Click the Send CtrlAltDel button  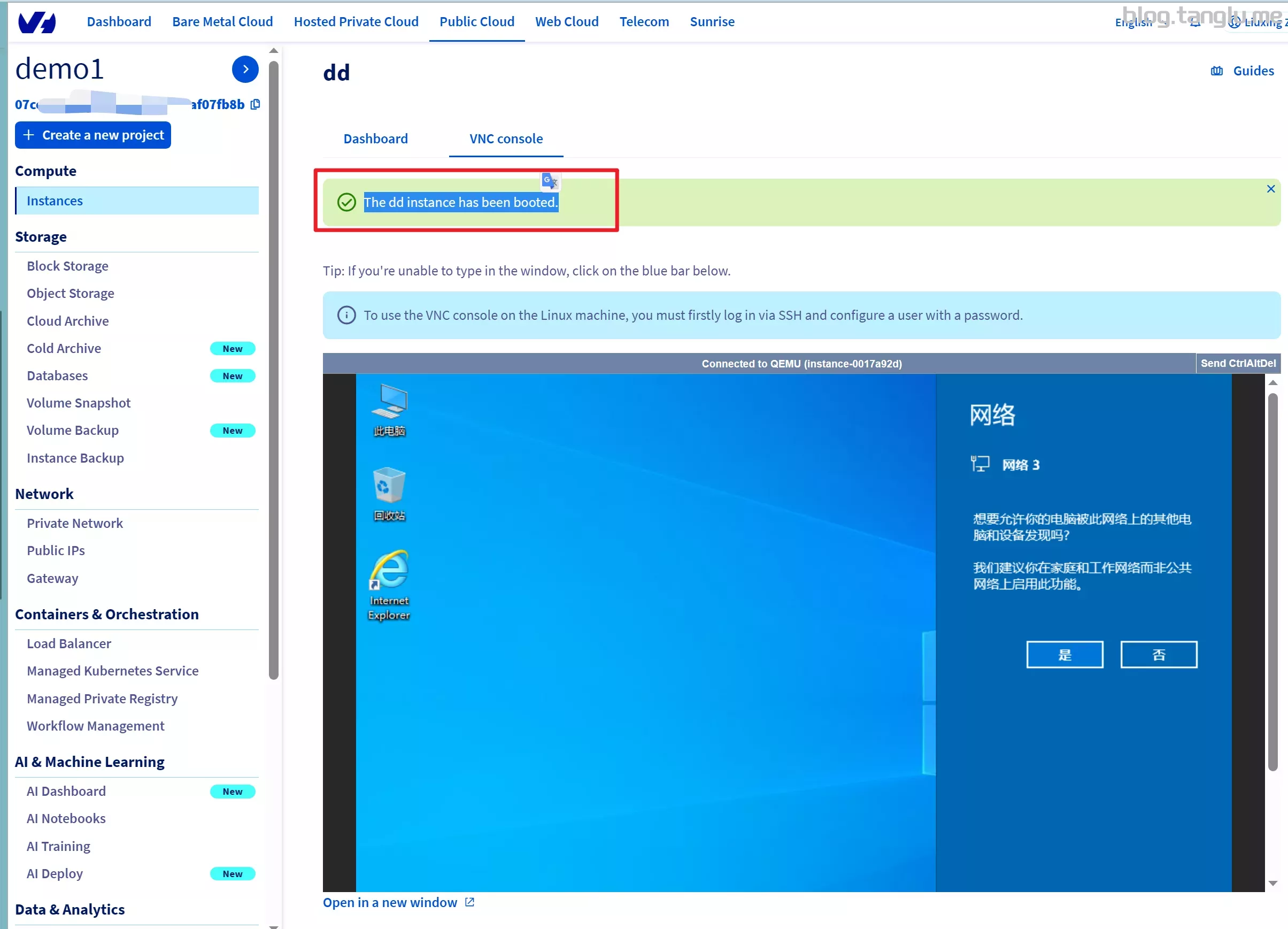click(1239, 362)
